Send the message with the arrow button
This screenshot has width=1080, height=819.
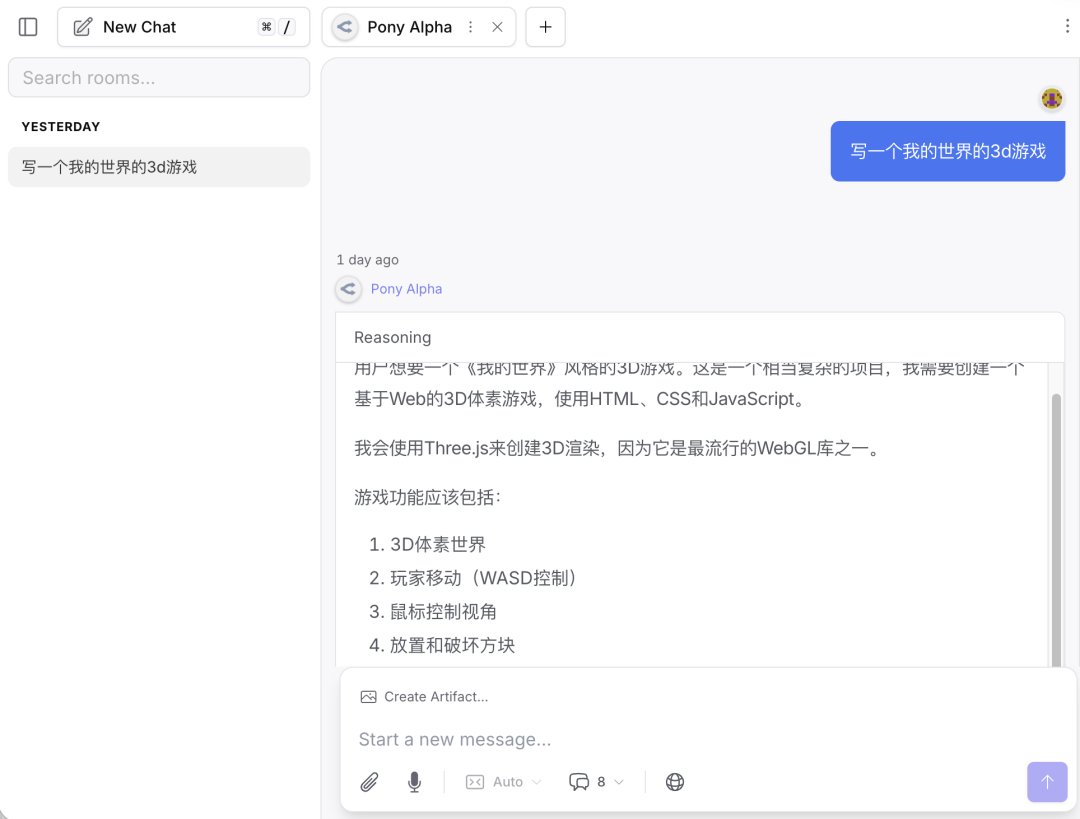(x=1047, y=782)
